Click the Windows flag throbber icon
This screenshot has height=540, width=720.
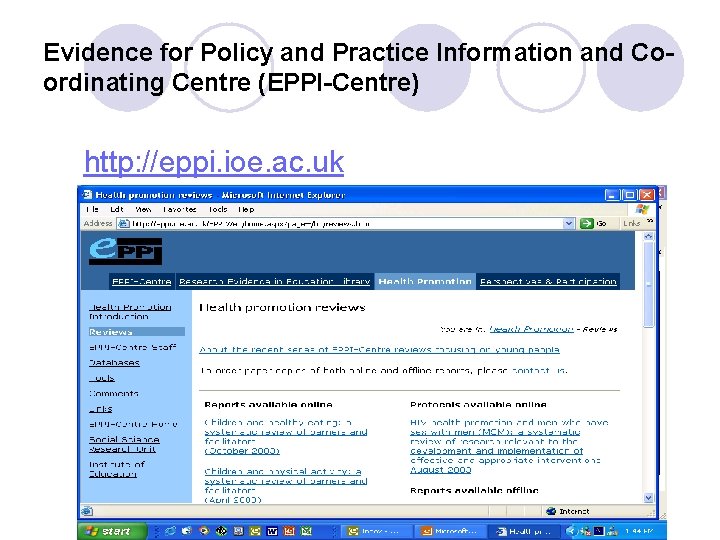[x=642, y=210]
